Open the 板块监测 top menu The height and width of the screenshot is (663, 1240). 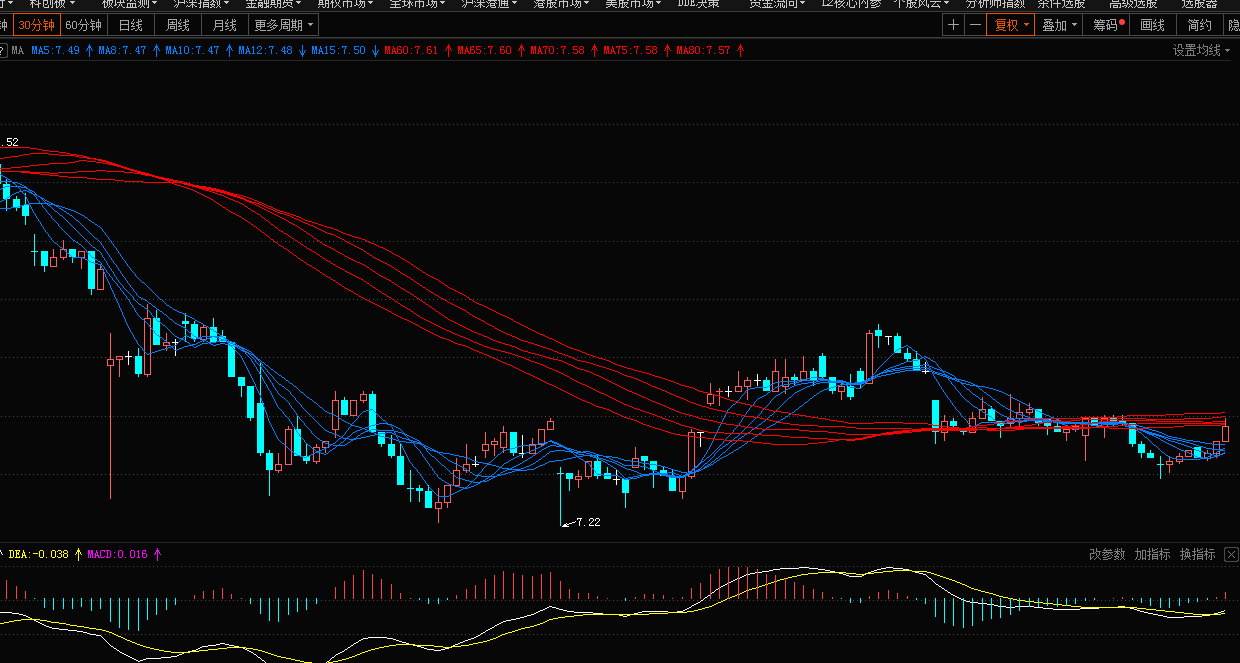pos(130,4)
